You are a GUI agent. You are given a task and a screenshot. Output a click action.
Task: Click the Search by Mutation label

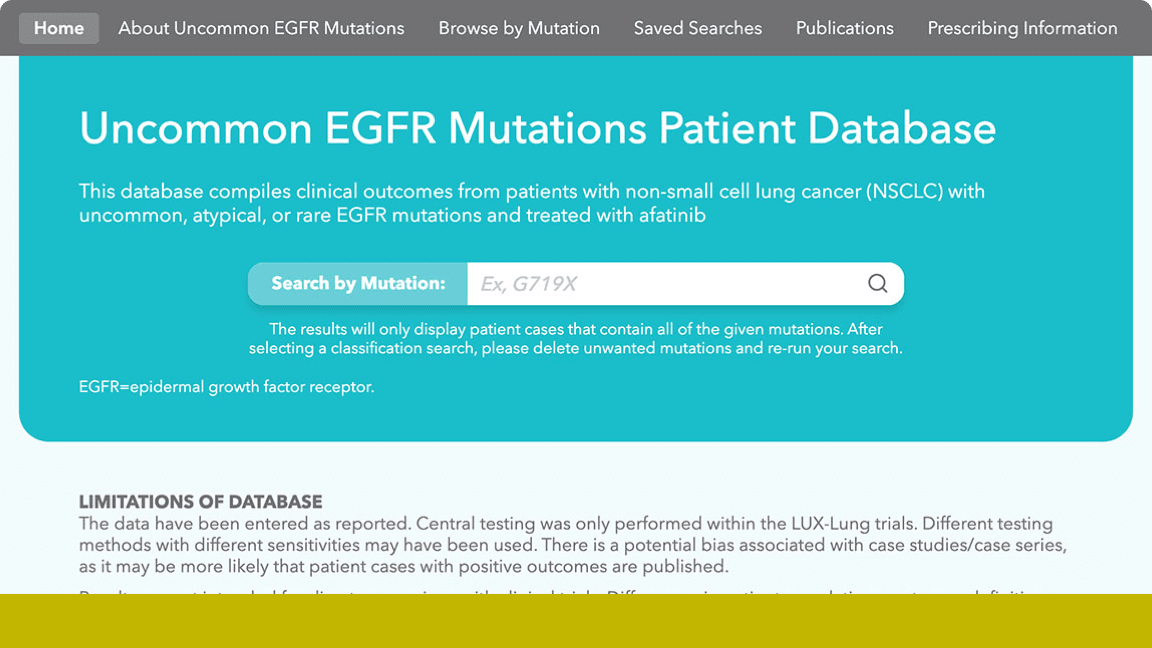click(x=355, y=284)
